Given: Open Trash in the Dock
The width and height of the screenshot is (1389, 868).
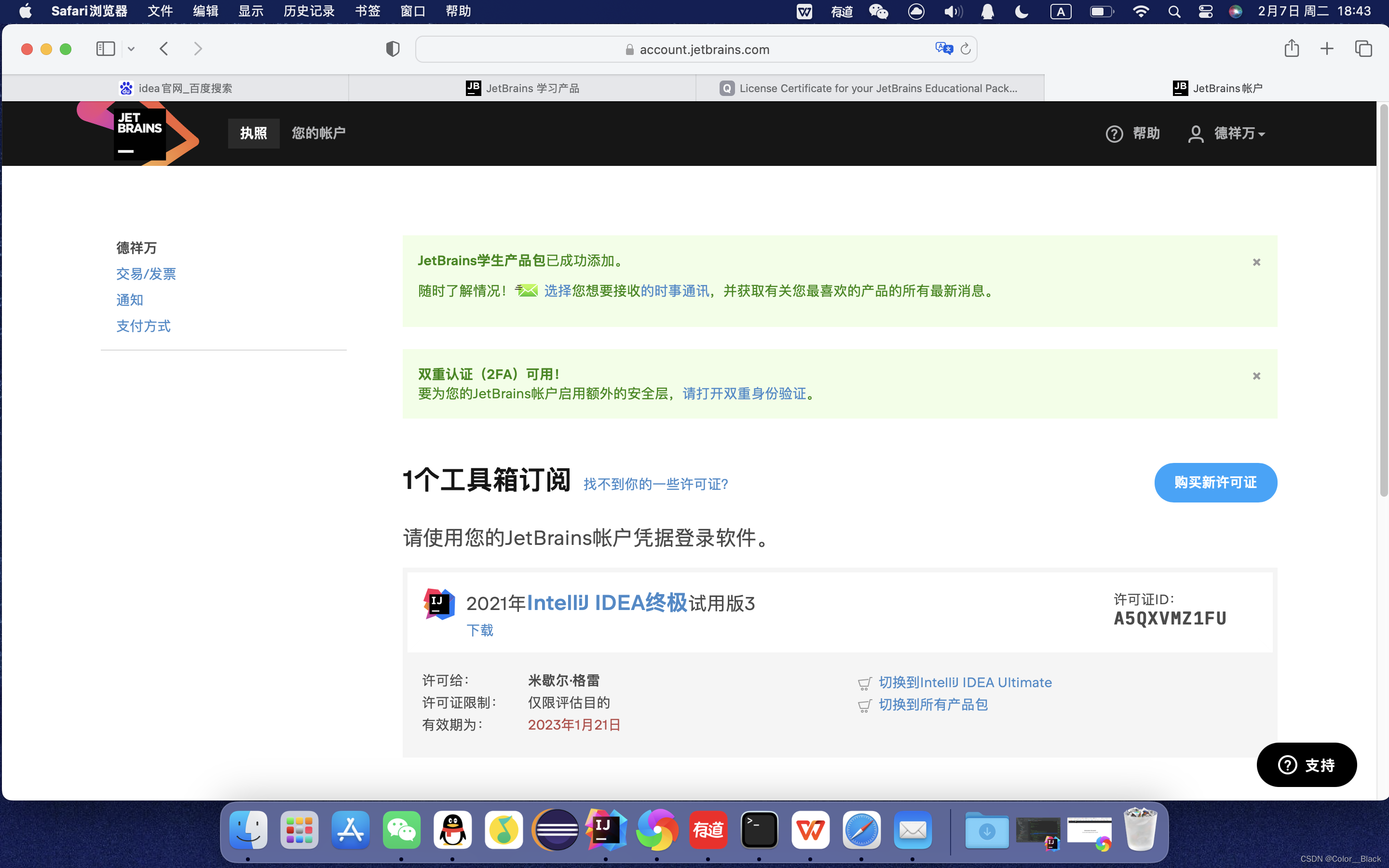Looking at the screenshot, I should pyautogui.click(x=1140, y=829).
